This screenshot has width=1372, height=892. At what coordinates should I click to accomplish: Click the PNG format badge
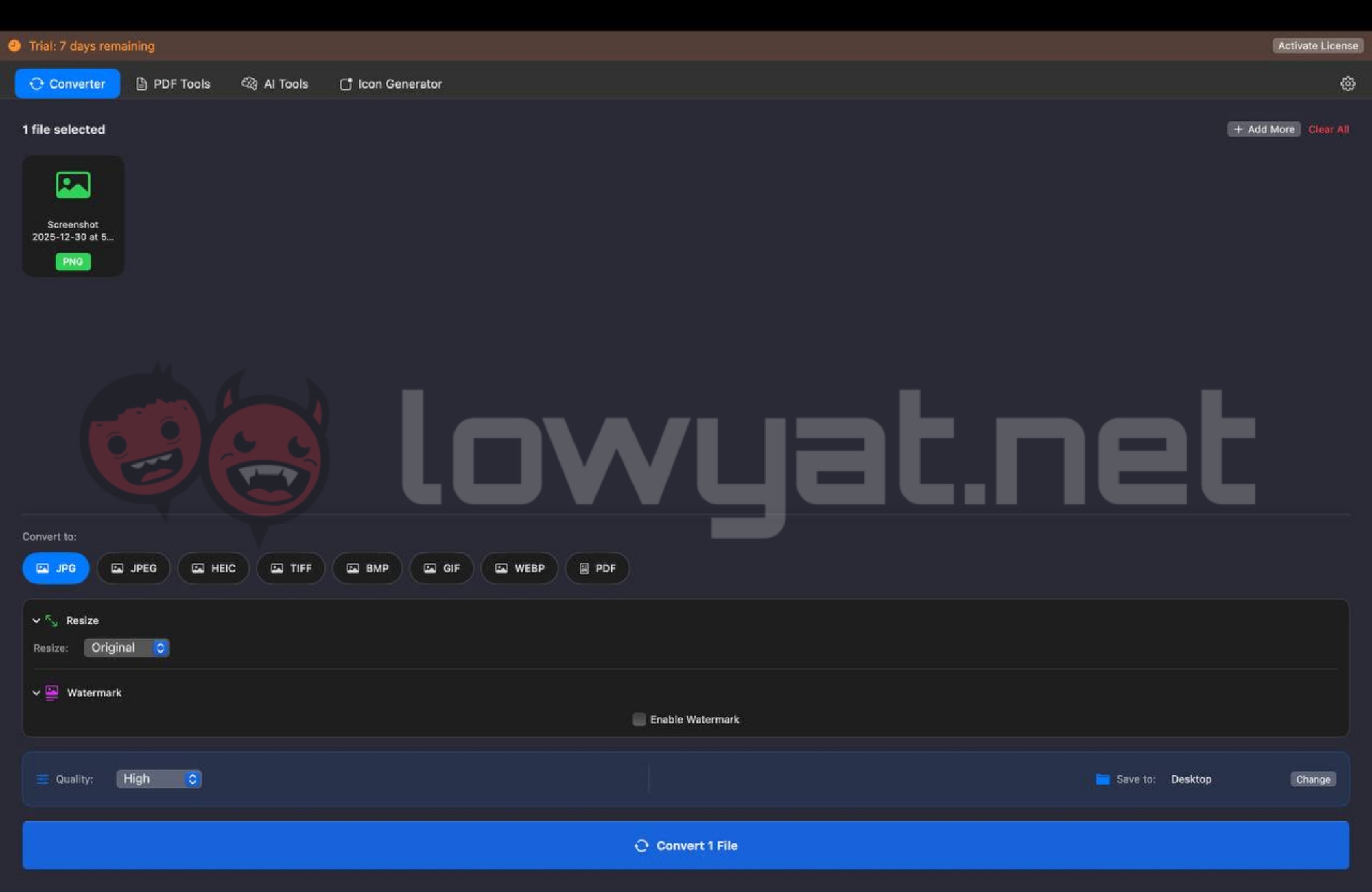[73, 261]
